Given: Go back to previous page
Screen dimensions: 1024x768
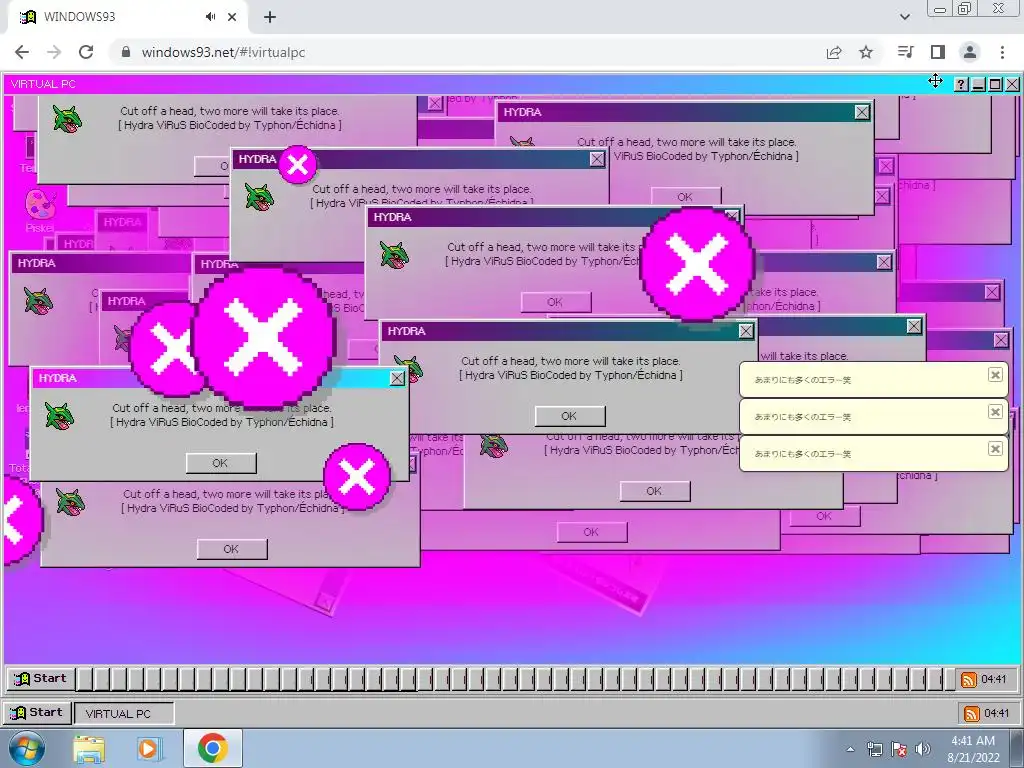Looking at the screenshot, I should tap(22, 52).
